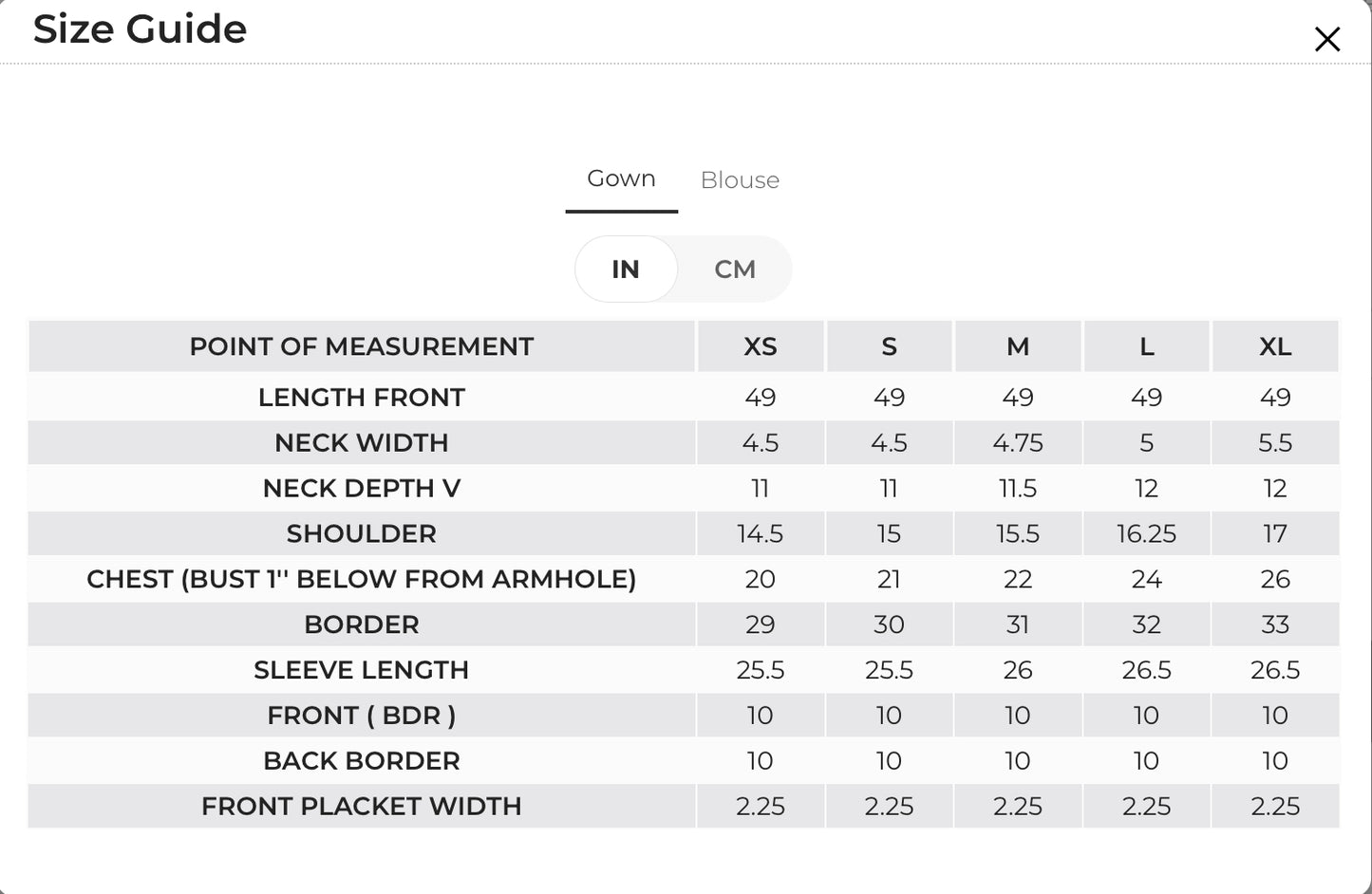Select the Length Front row label
The width and height of the screenshot is (1372, 894).
[x=362, y=398]
